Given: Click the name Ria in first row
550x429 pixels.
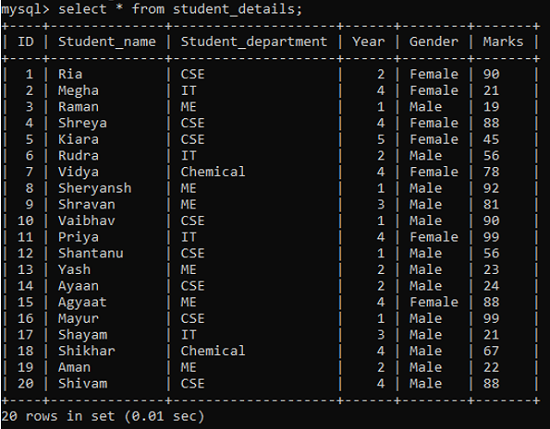Looking at the screenshot, I should (70, 74).
